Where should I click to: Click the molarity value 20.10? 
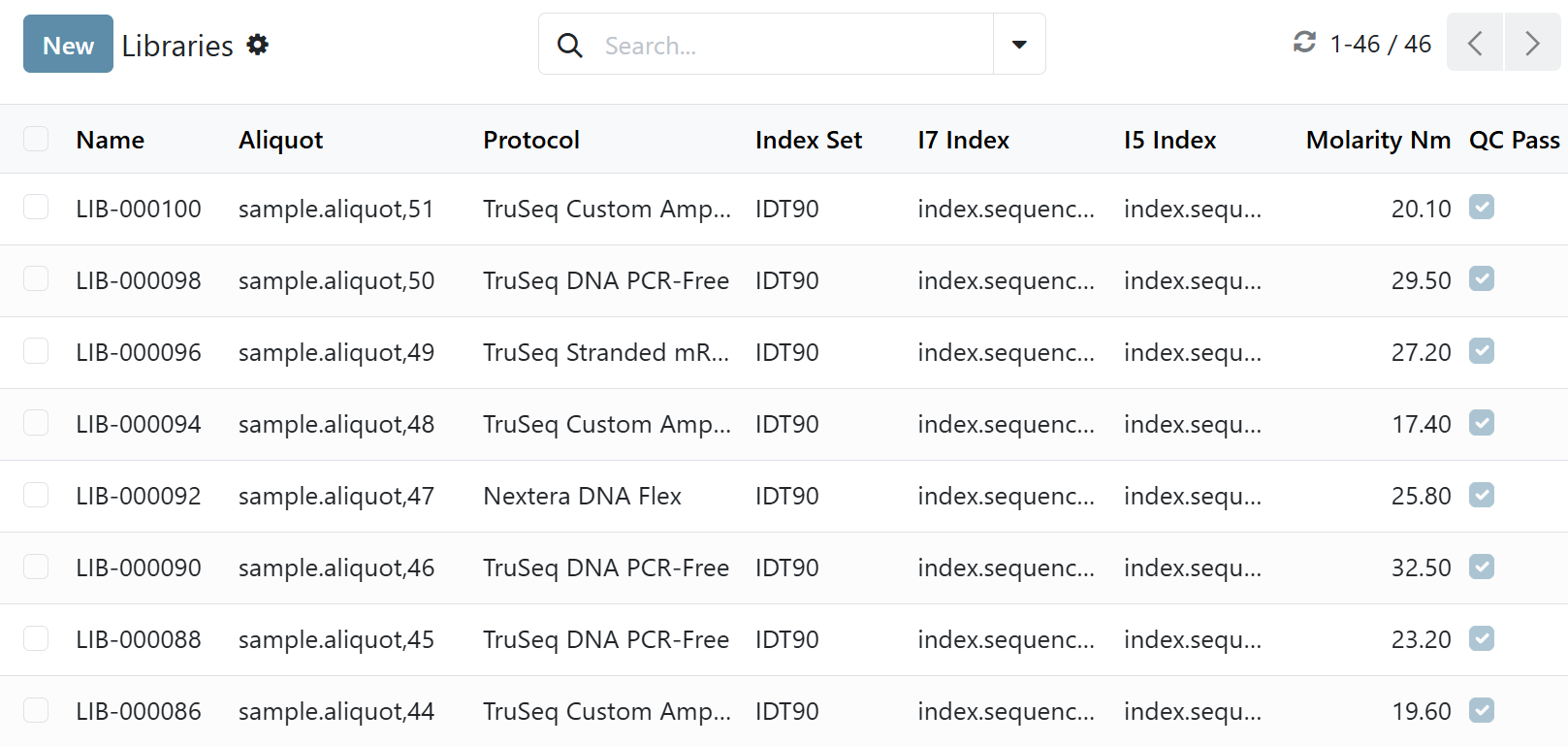click(x=1421, y=209)
